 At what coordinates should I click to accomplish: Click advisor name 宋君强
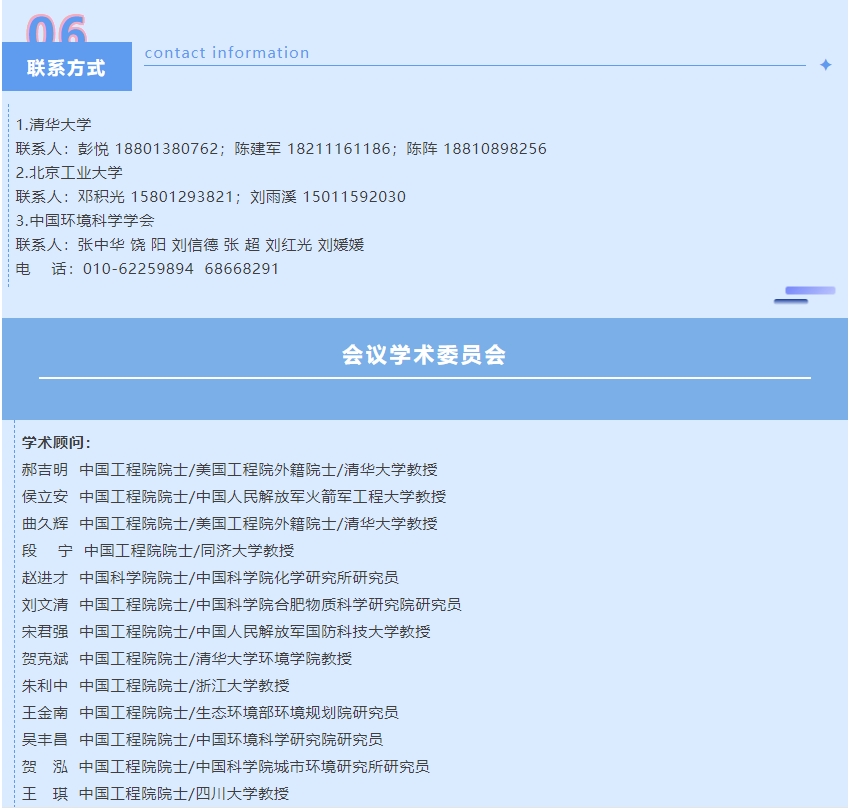point(45,631)
